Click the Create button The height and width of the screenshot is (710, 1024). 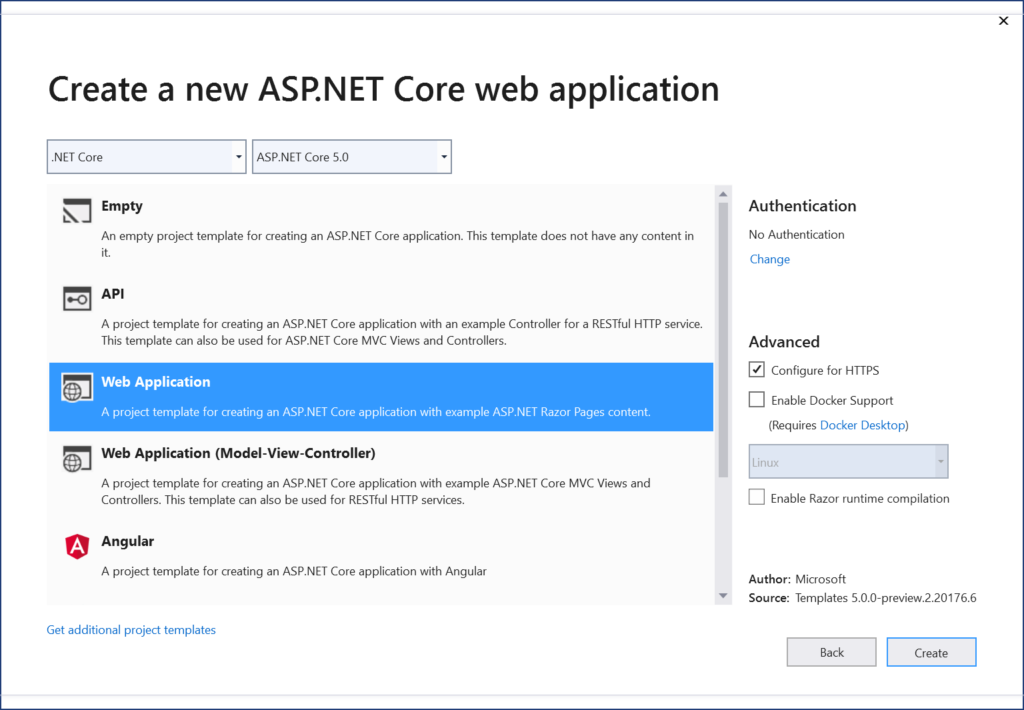(931, 652)
